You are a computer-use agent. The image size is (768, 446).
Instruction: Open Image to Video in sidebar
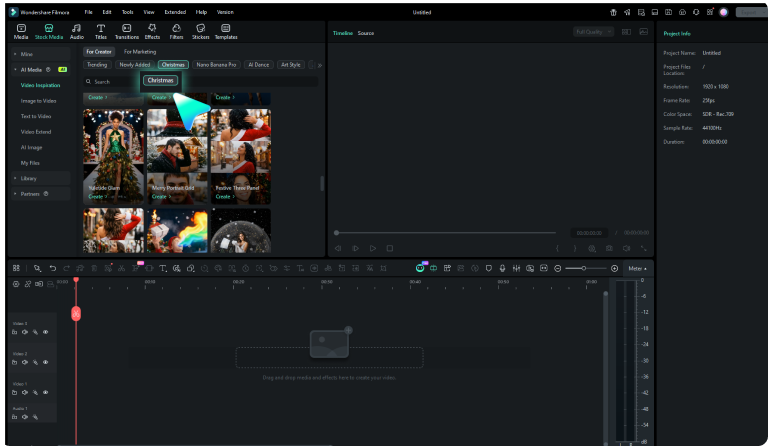coord(38,101)
